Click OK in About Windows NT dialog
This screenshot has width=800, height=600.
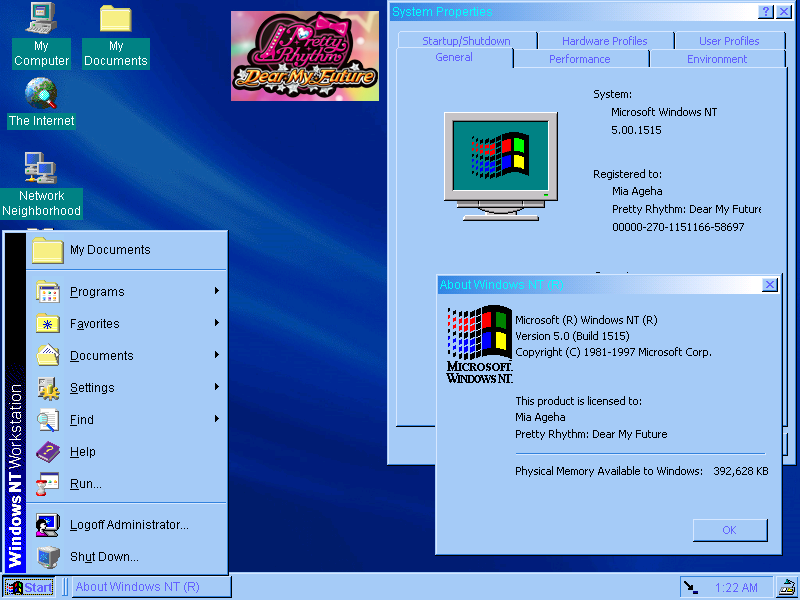tap(730, 530)
